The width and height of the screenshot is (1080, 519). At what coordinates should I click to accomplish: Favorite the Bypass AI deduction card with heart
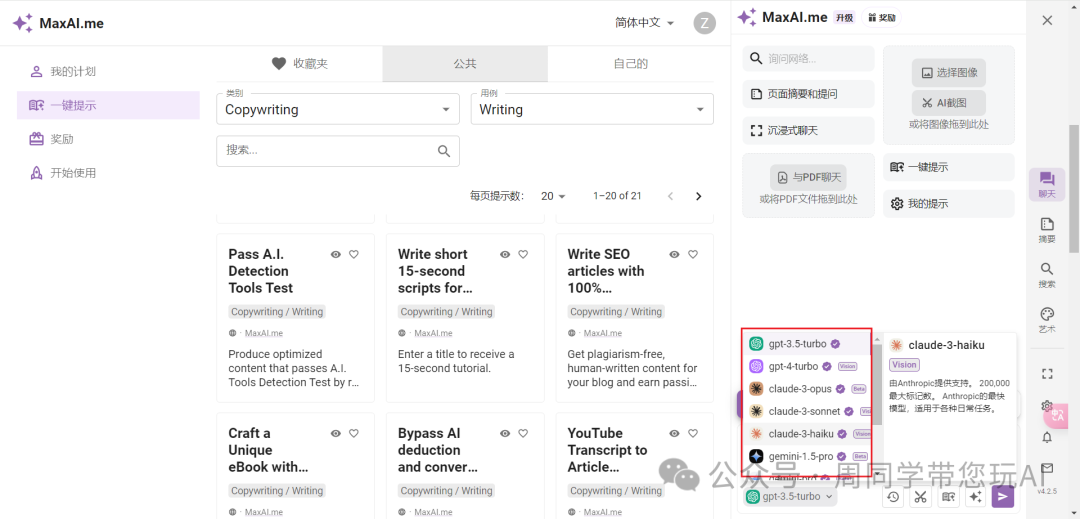(523, 434)
